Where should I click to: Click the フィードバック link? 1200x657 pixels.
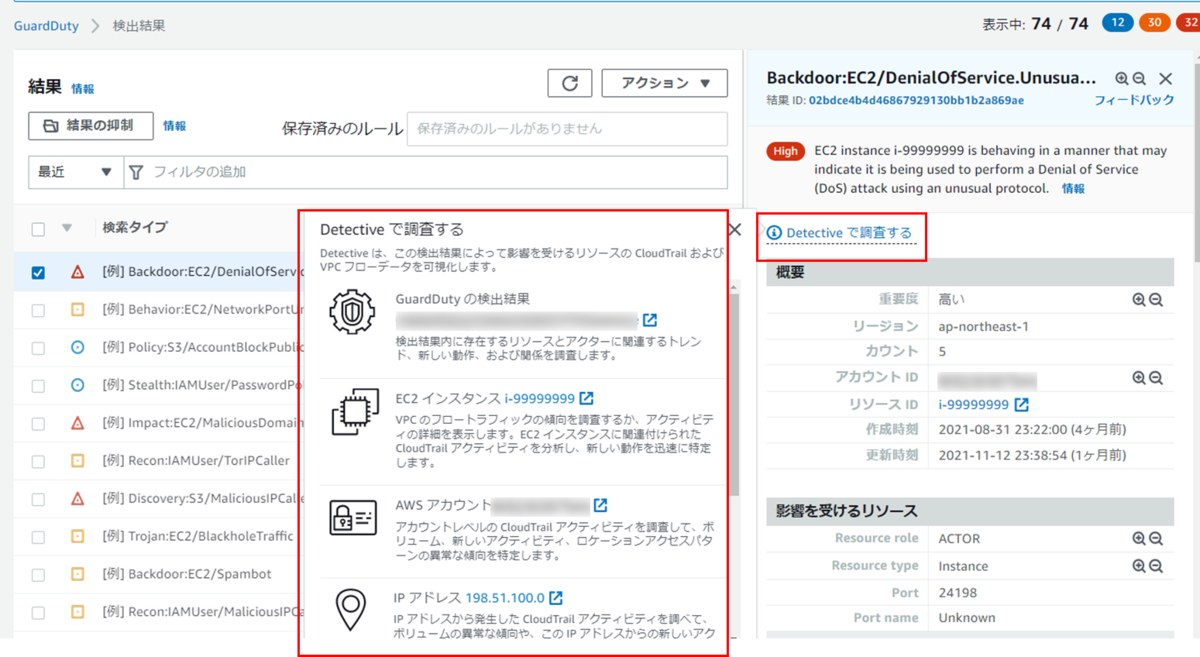pyautogui.click(x=1134, y=101)
